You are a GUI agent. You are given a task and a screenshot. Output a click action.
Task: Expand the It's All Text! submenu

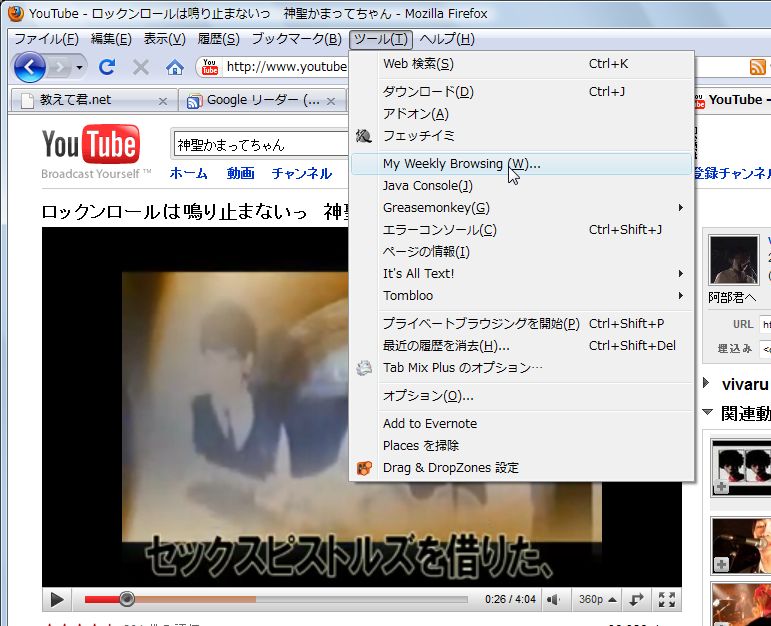coord(521,273)
